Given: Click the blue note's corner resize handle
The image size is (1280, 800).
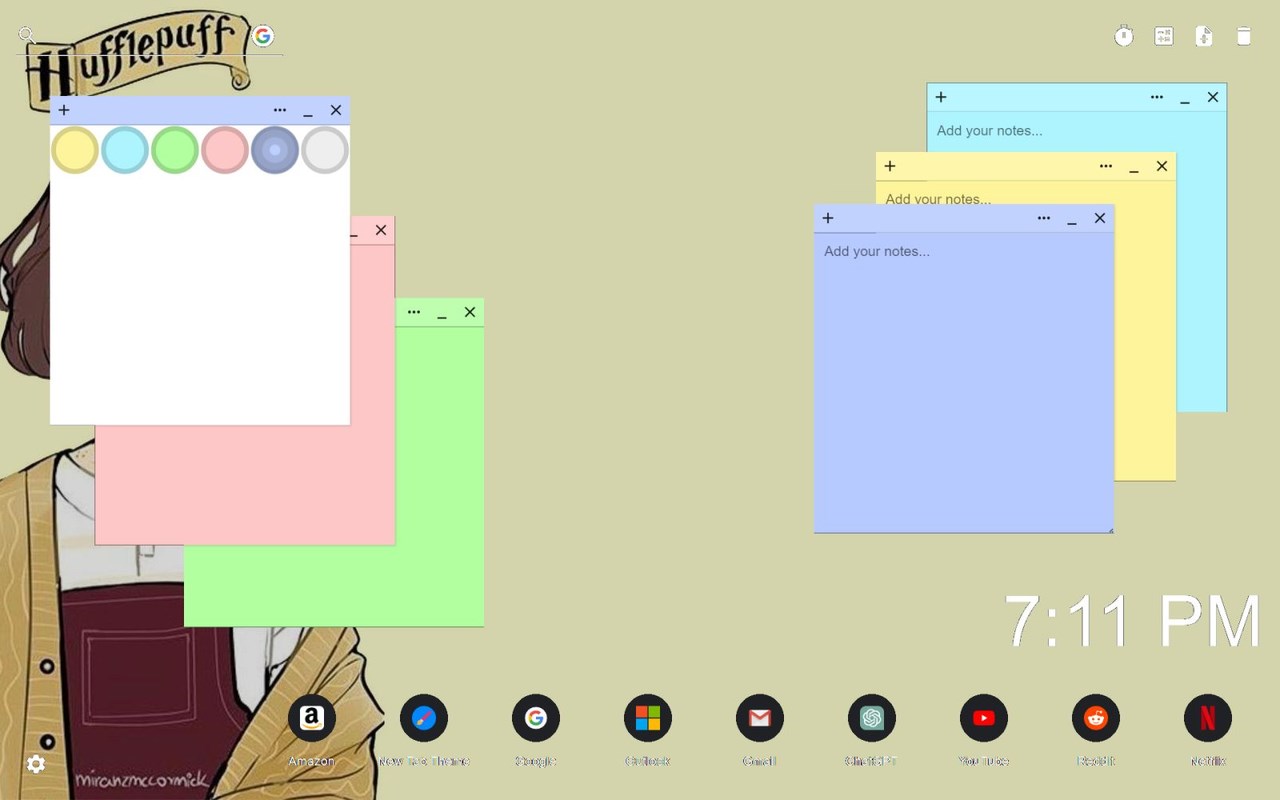Looking at the screenshot, I should pyautogui.click(x=1109, y=529).
